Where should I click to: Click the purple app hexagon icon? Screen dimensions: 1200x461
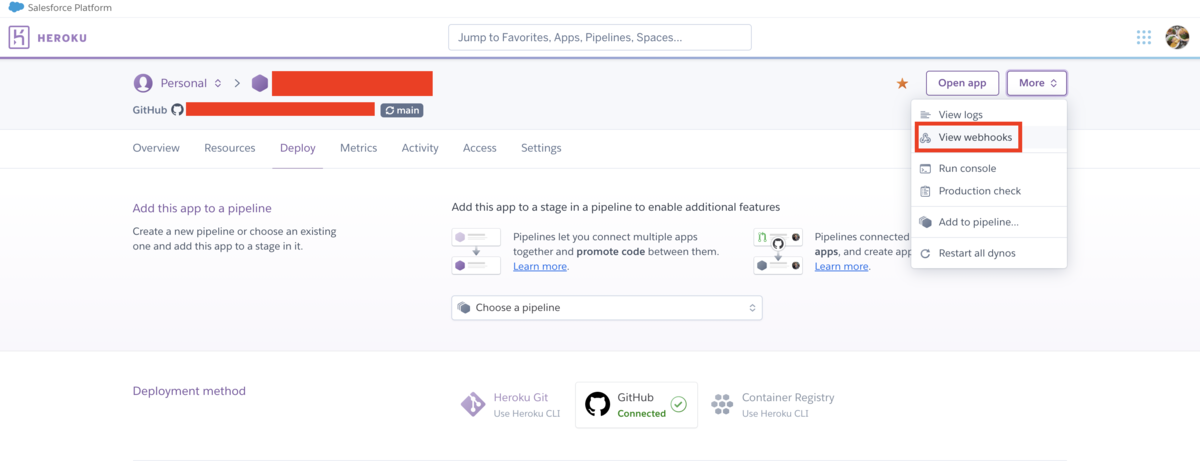click(x=260, y=83)
